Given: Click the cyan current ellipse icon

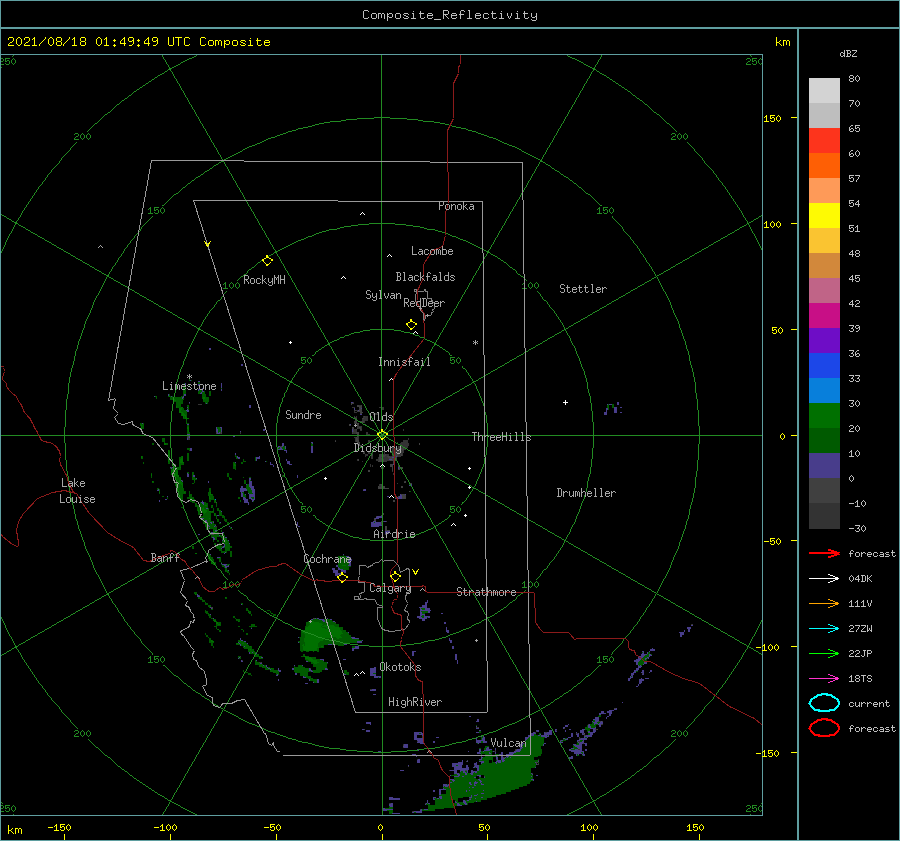Looking at the screenshot, I should click(824, 703).
